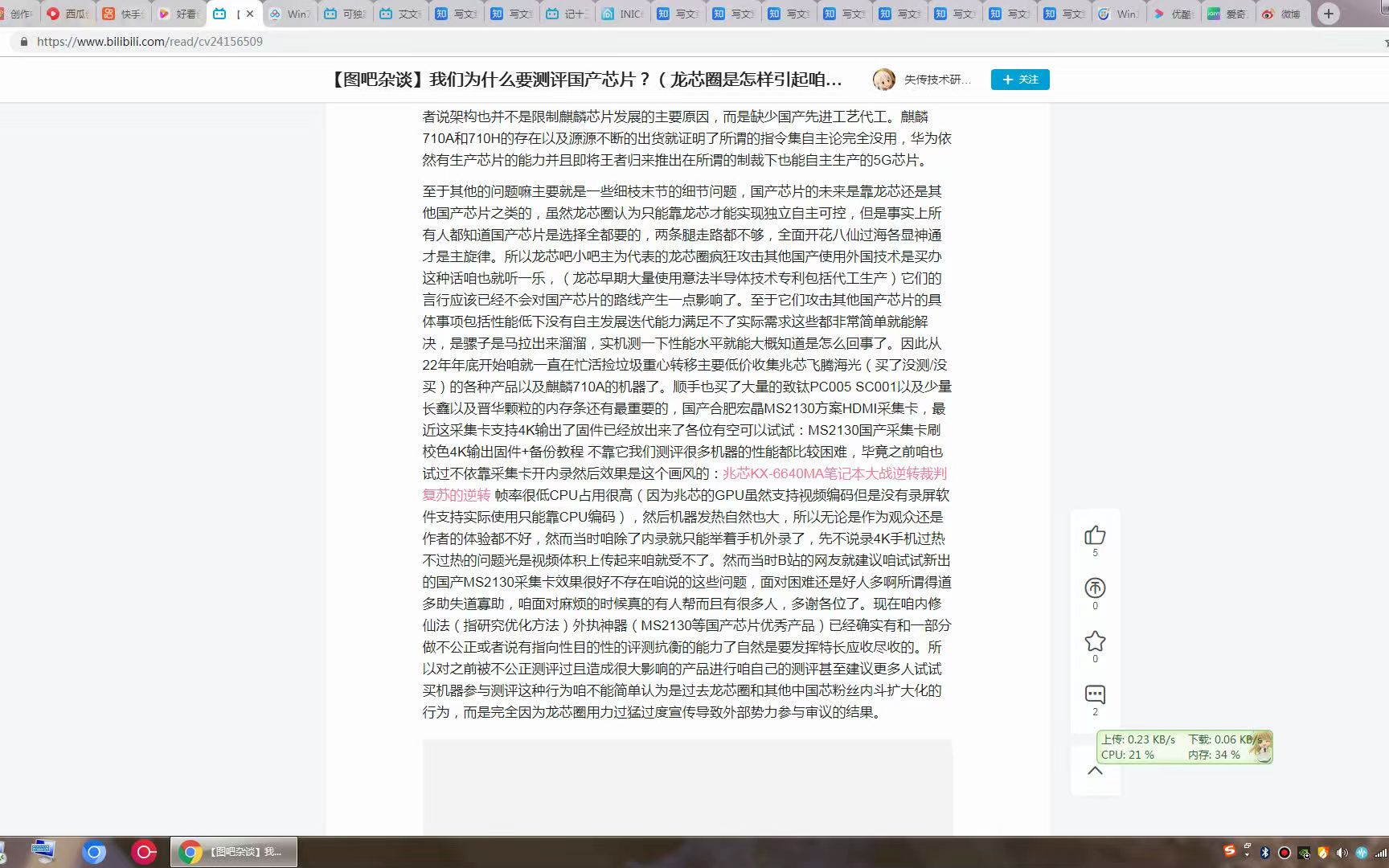The image size is (1389, 868).
Task: Open the network signal tray icon
Action: pos(1381,853)
